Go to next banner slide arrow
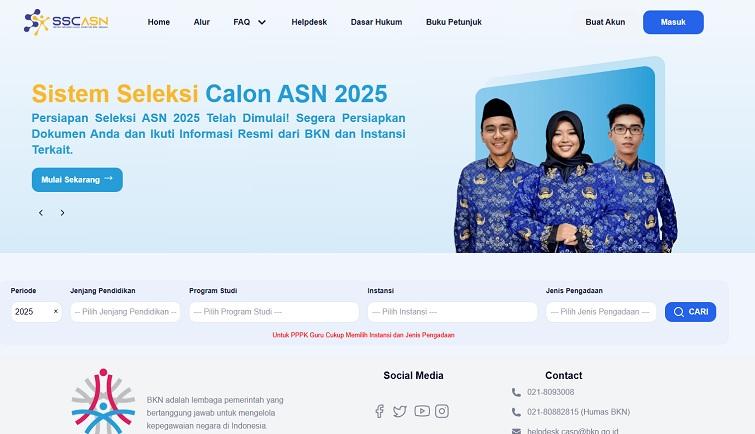755x434 pixels. coord(62,212)
